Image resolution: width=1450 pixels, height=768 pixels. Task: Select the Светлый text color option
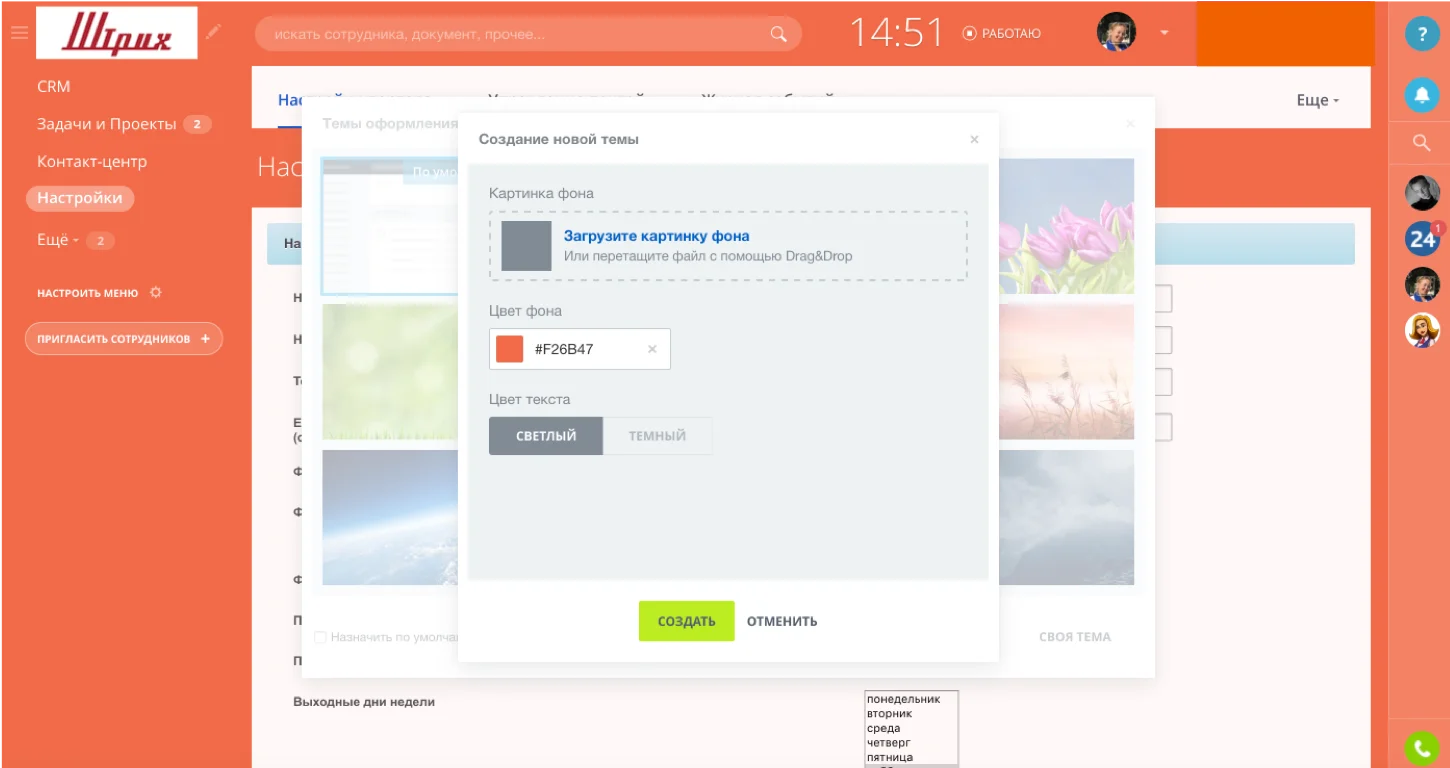[x=546, y=436]
